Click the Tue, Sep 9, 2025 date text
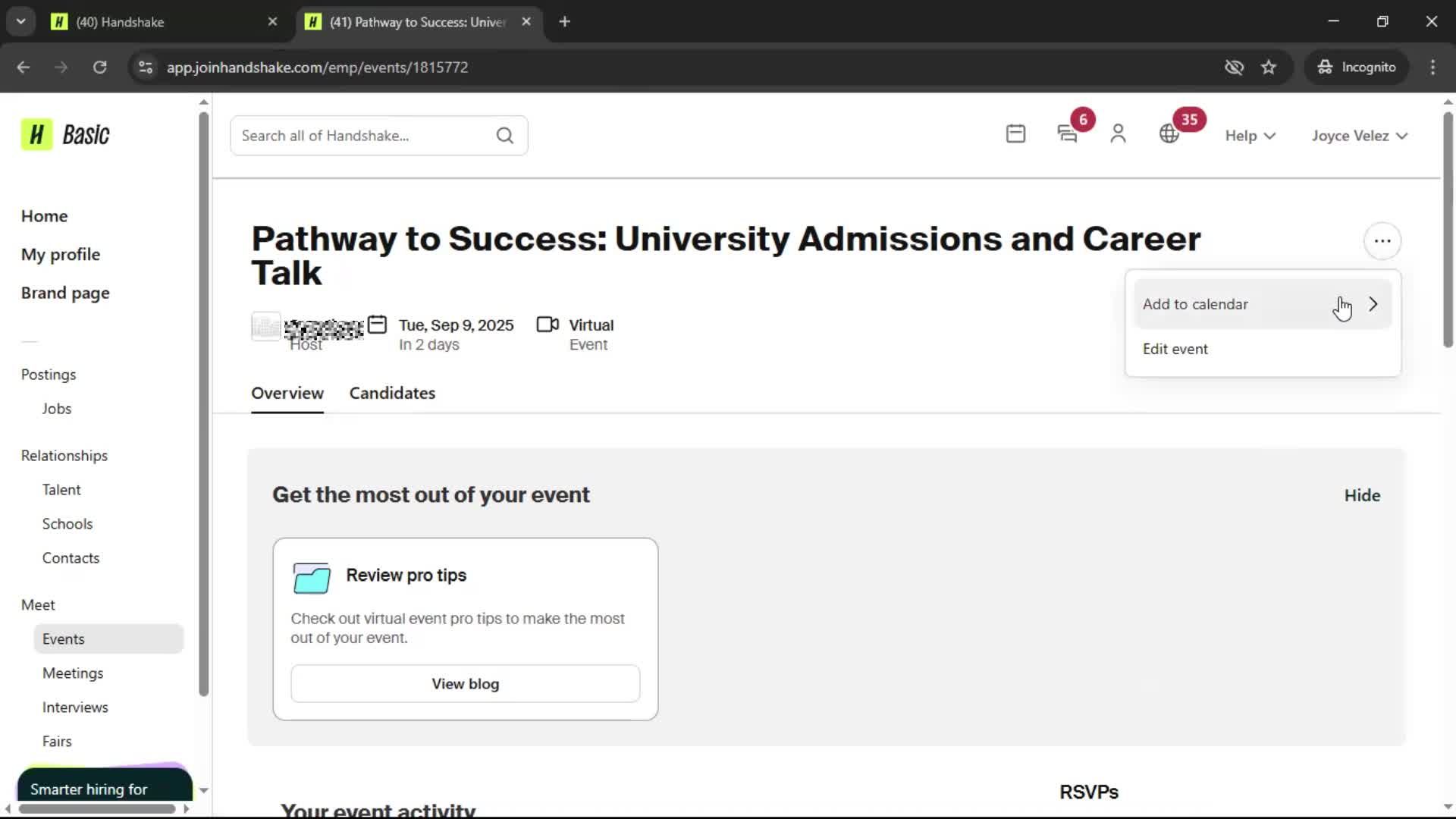Screen dimensions: 1456x819 click(456, 325)
